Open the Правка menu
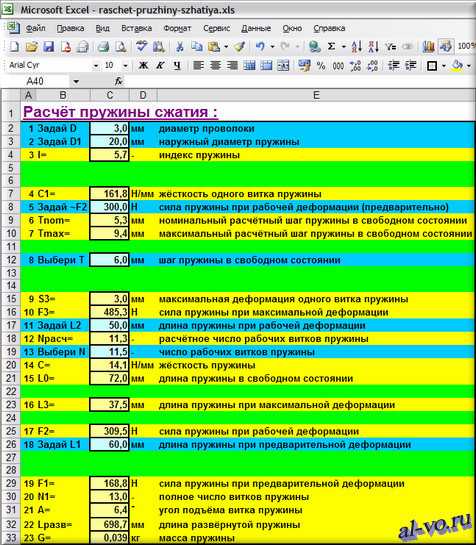Viewport: 476px width, 545px height. click(x=70, y=28)
